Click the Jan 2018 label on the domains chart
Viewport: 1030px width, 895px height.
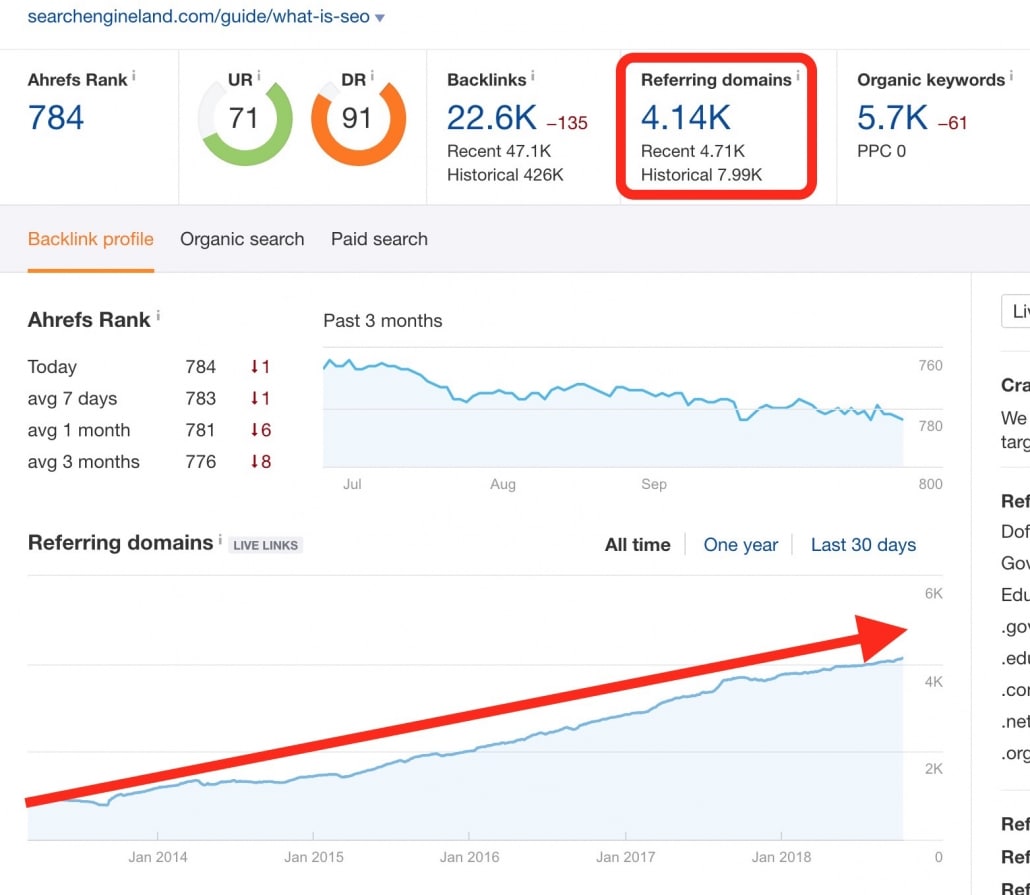point(781,857)
